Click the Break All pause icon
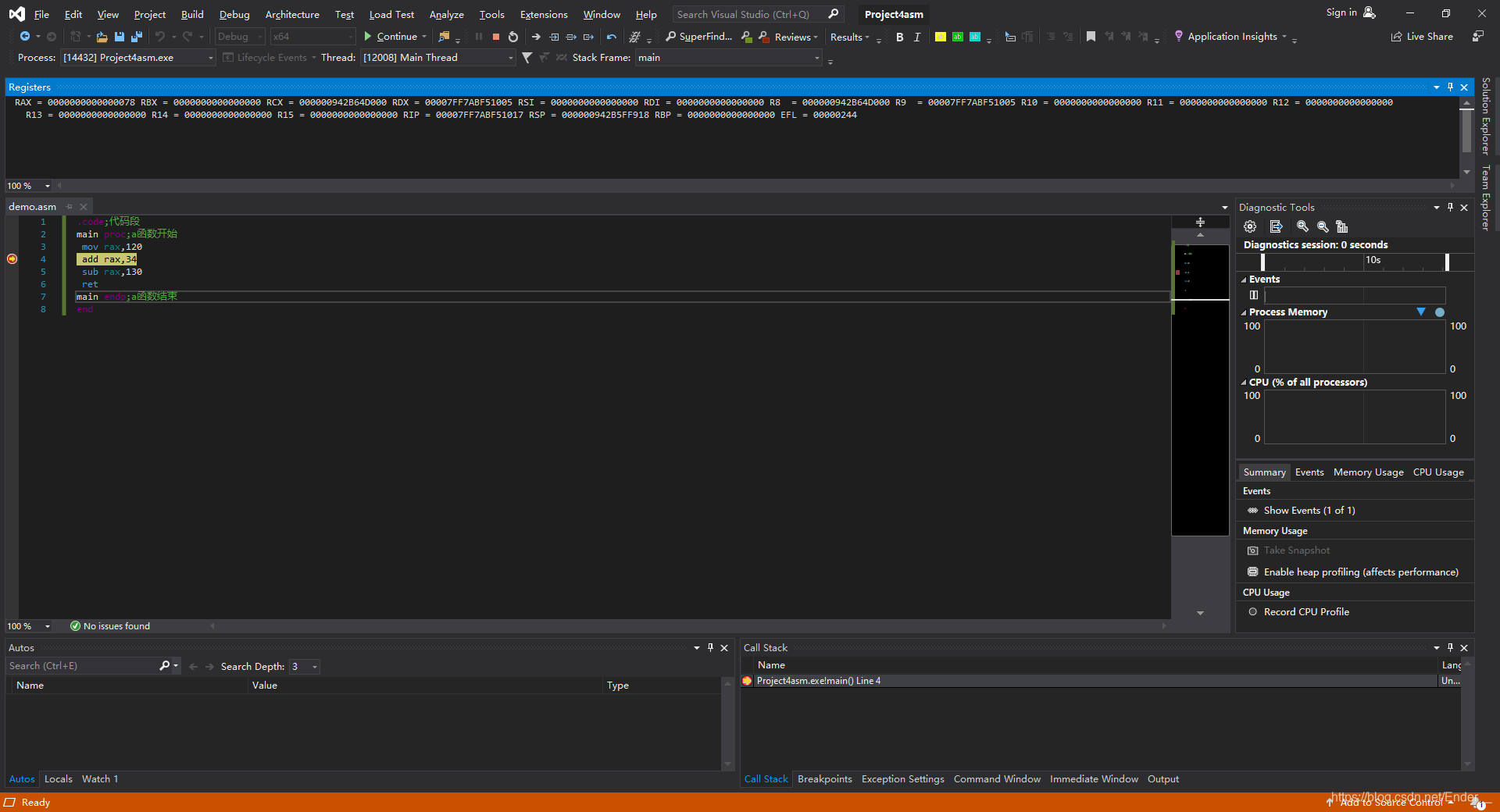 [x=479, y=37]
